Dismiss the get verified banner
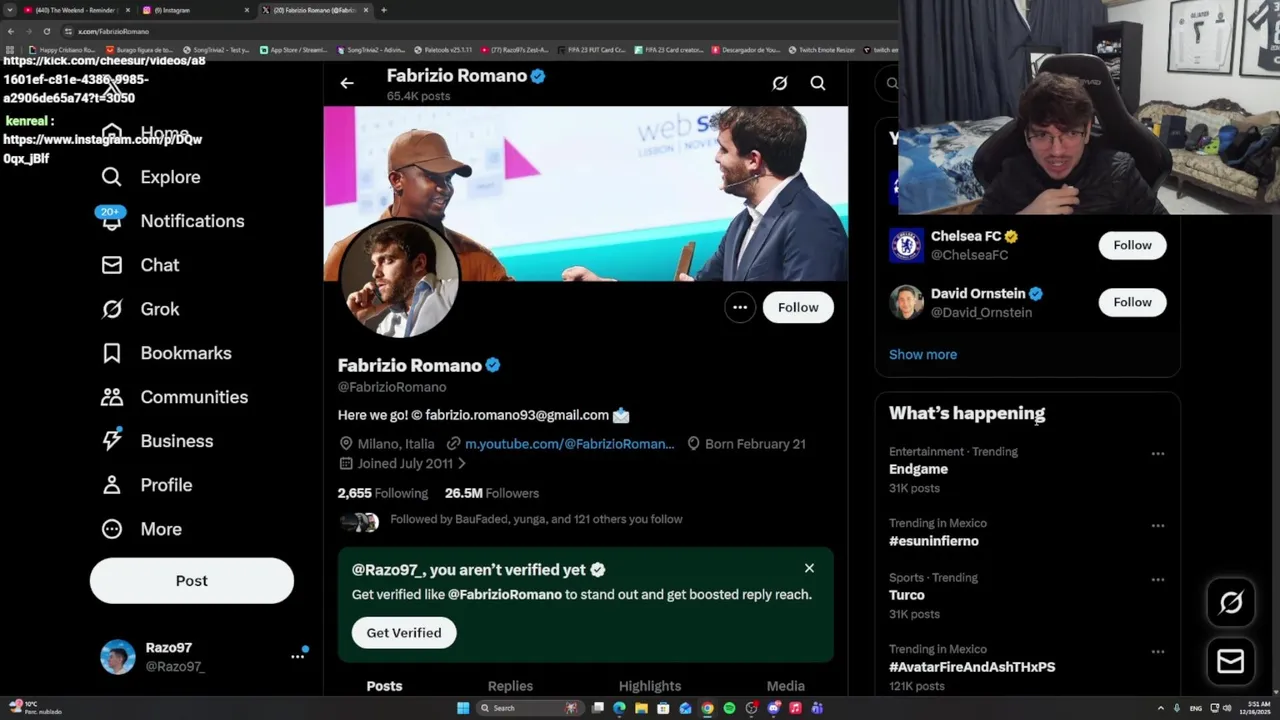 (809, 568)
